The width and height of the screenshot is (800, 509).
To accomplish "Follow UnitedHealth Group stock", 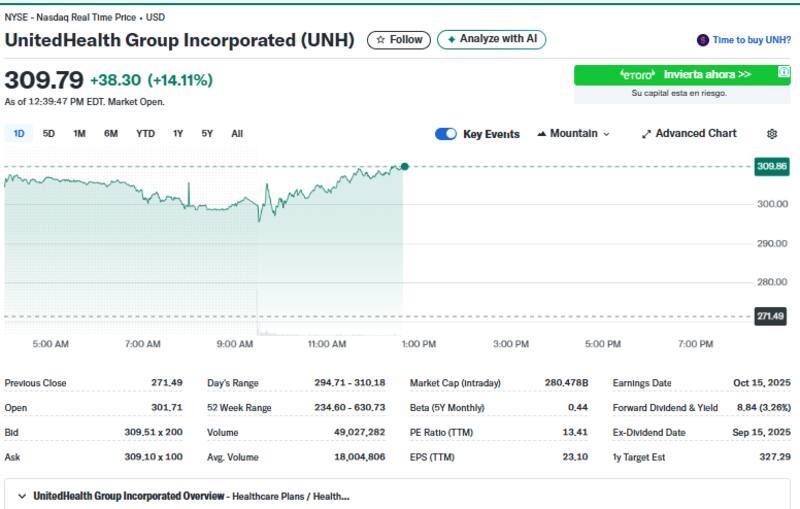I will tap(399, 39).
